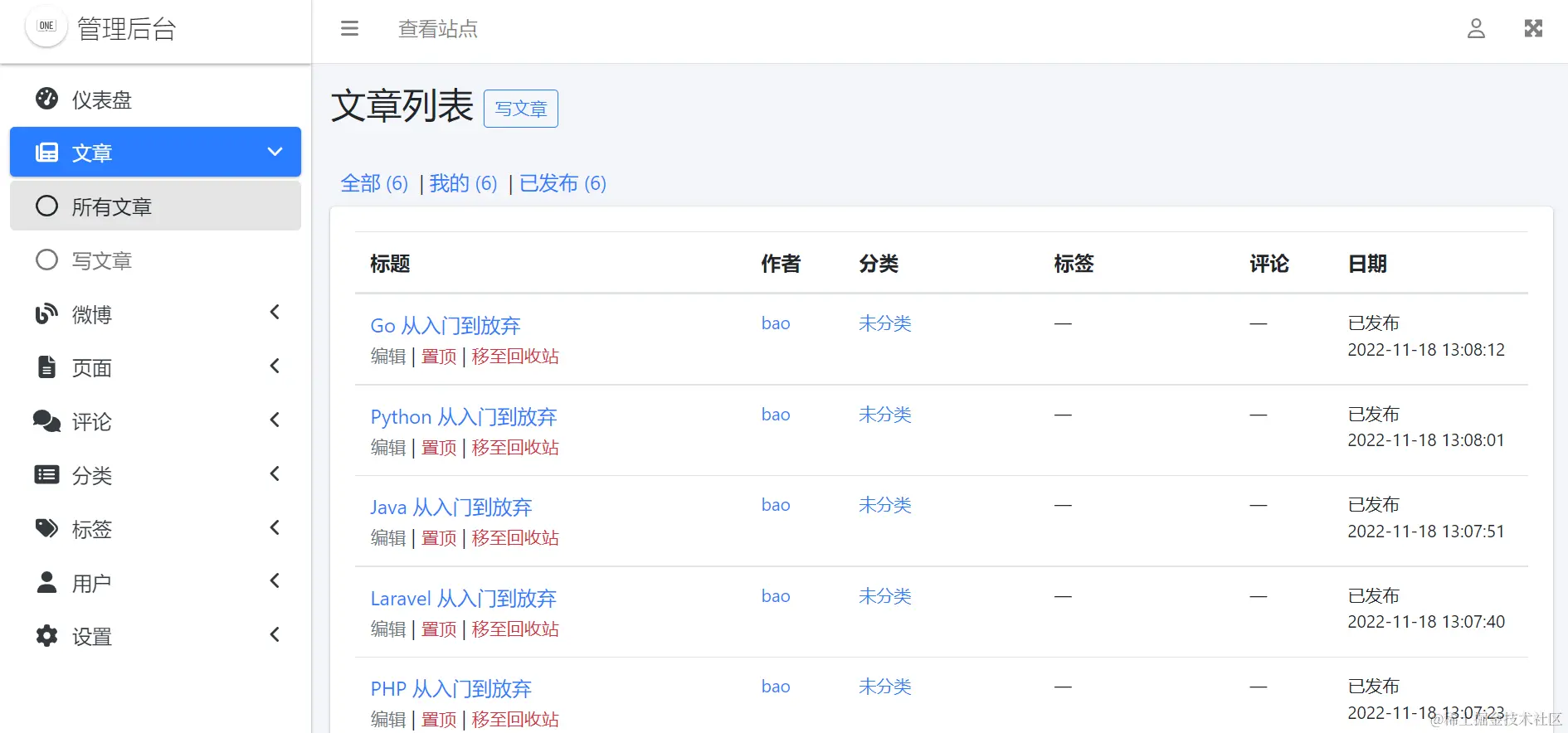
Task: Open the 用户 menu item
Action: click(x=155, y=583)
